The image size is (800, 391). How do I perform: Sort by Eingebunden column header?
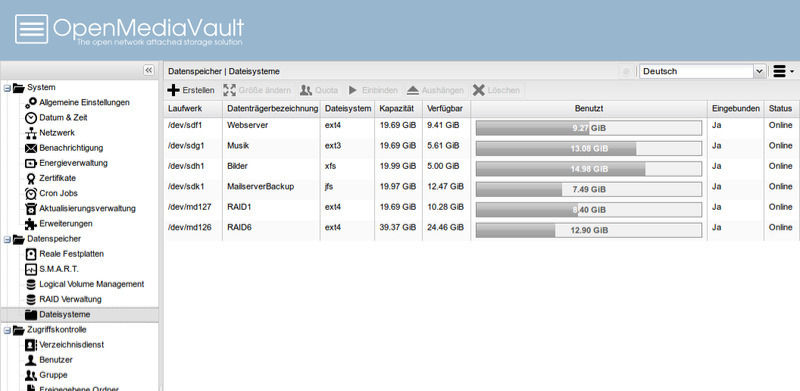[x=736, y=109]
